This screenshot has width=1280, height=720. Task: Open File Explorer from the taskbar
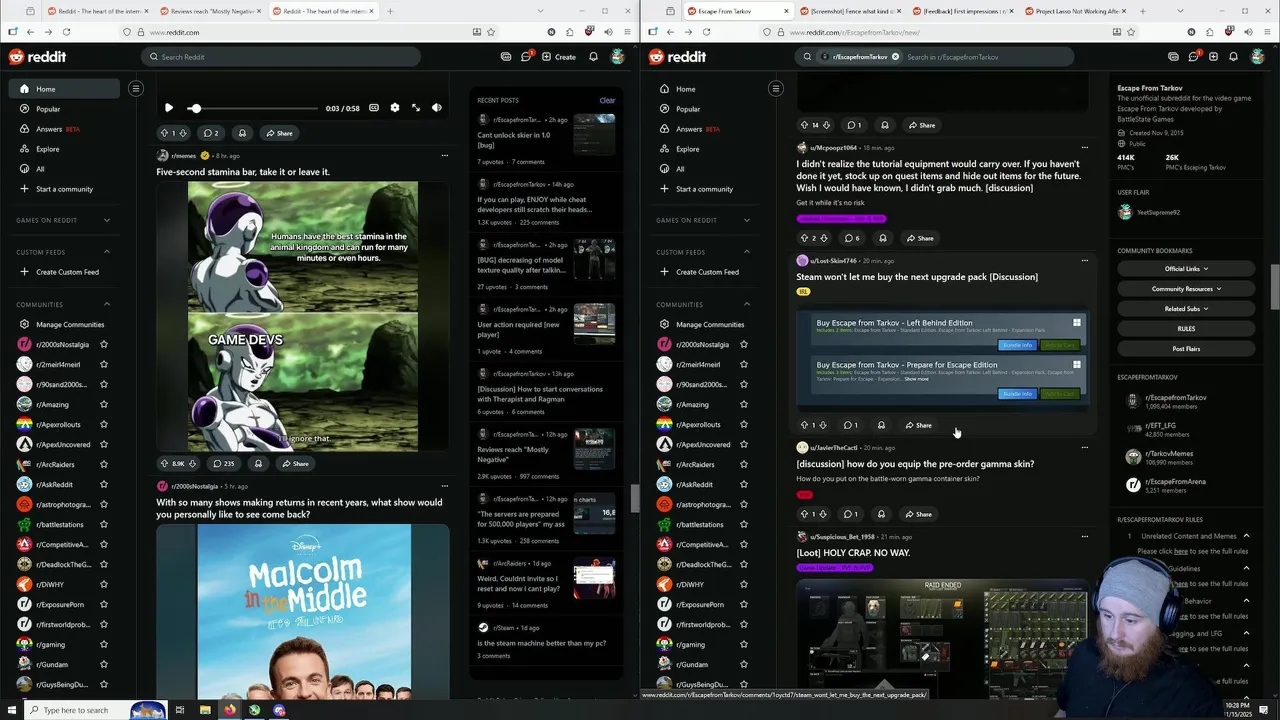tap(204, 710)
